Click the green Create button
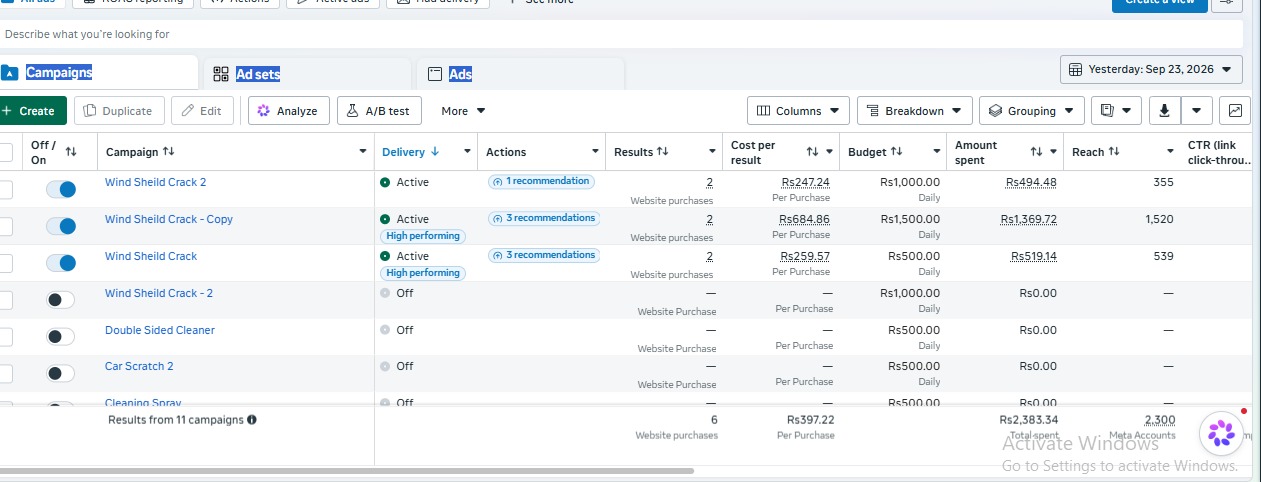The width and height of the screenshot is (1261, 482). (32, 111)
